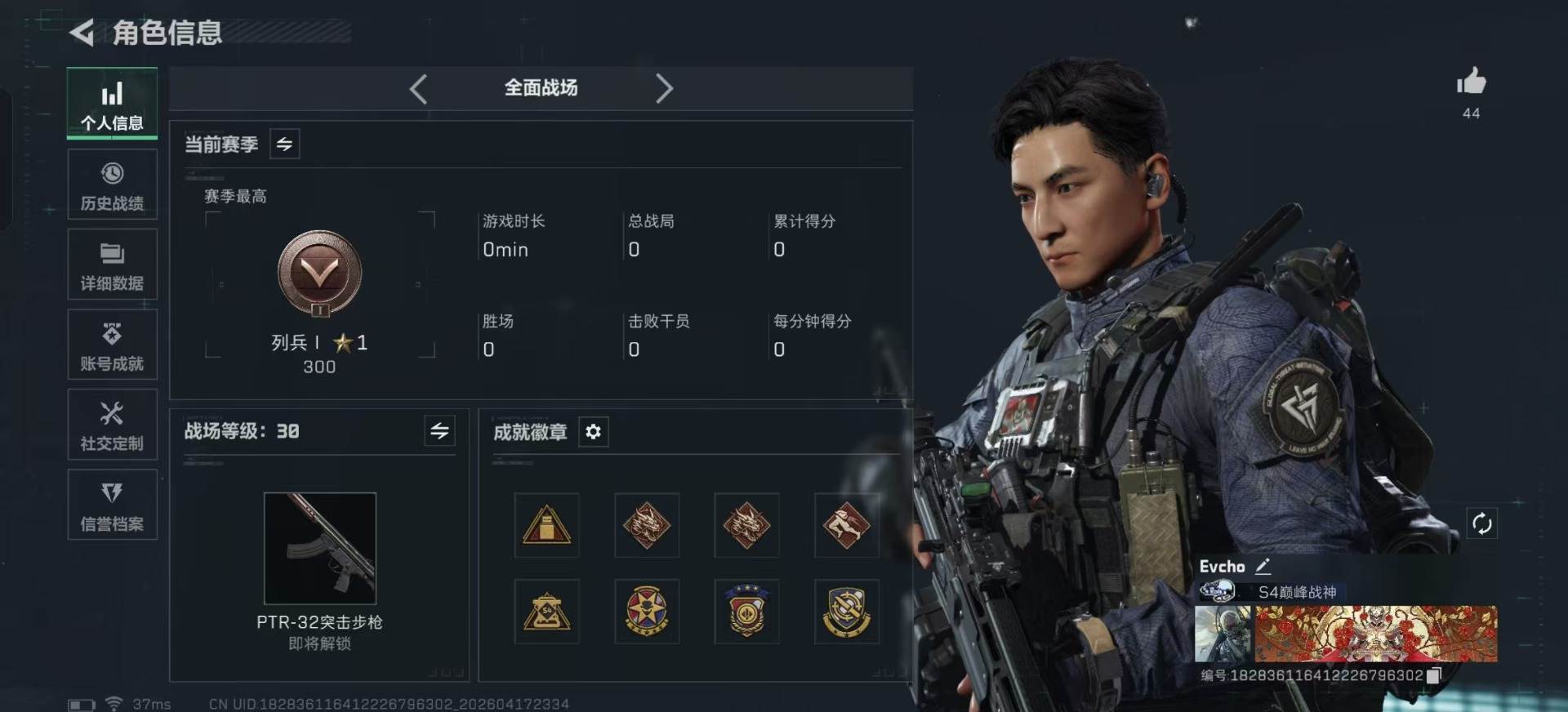1568x712 pixels.
Task: Click the thumbs-up like icon
Action: point(1471,81)
